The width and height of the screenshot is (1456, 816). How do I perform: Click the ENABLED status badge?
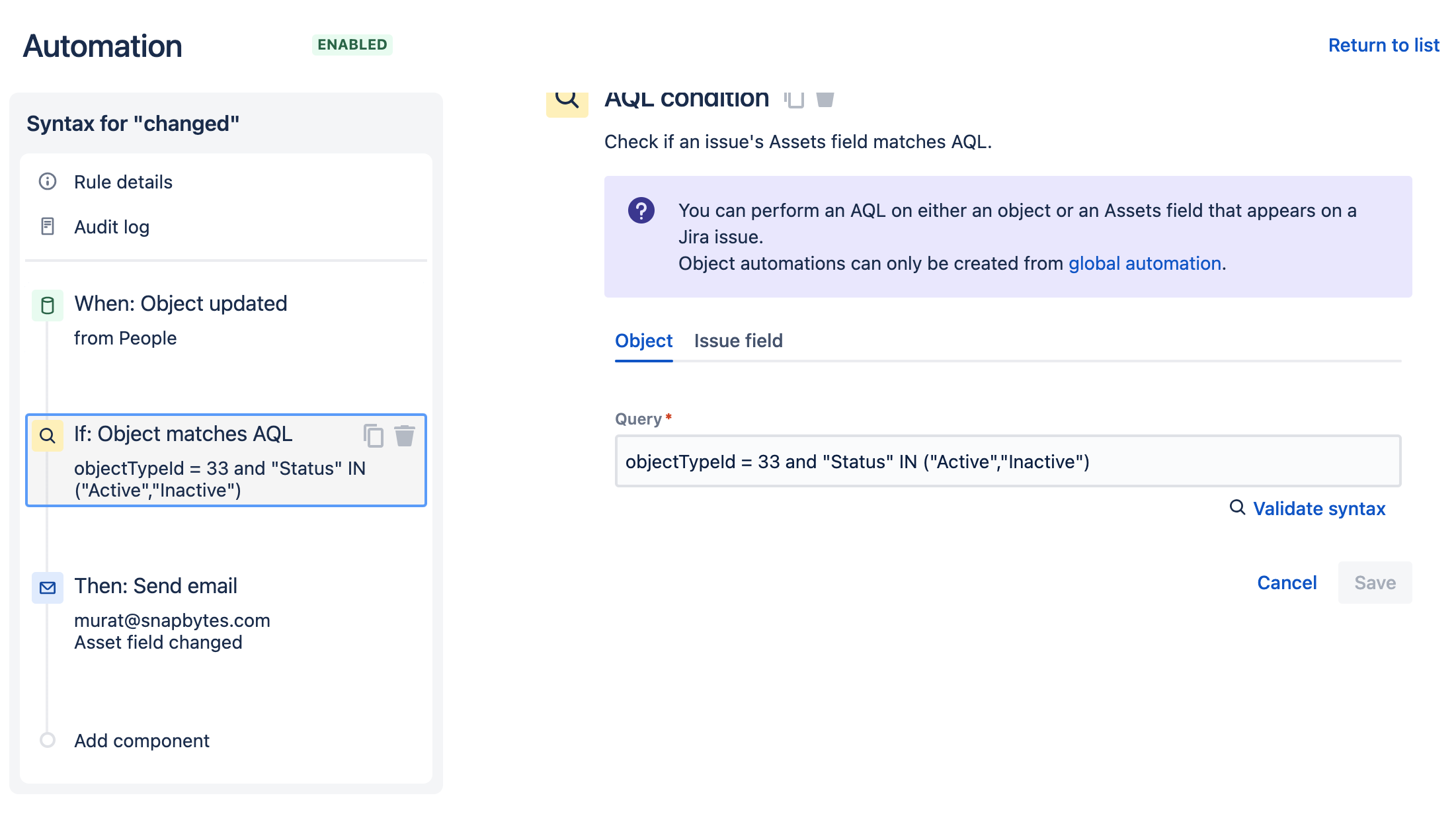[352, 45]
